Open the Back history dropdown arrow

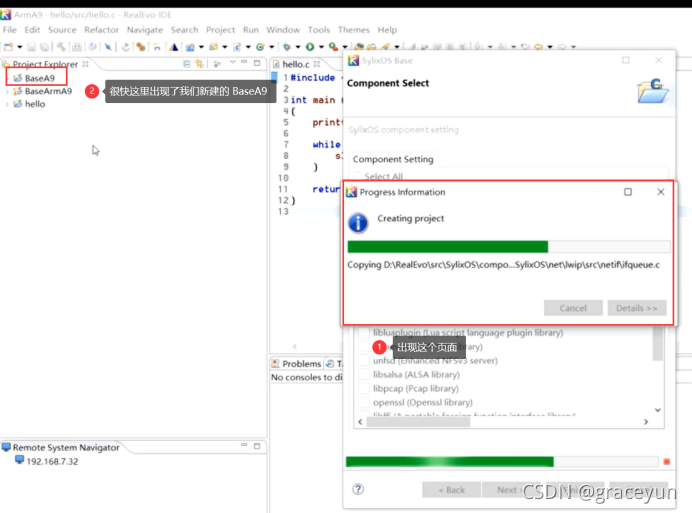point(550,47)
